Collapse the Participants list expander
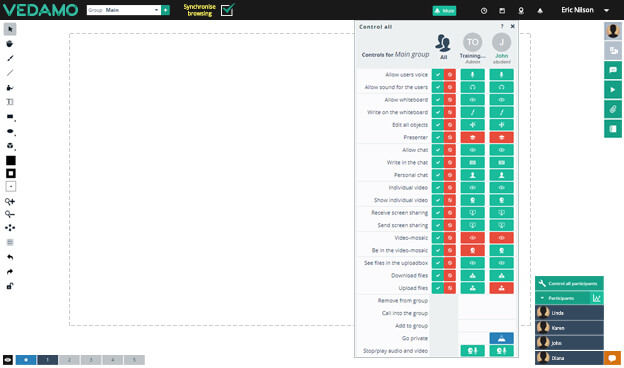This screenshot has width=624, height=368. (x=542, y=298)
